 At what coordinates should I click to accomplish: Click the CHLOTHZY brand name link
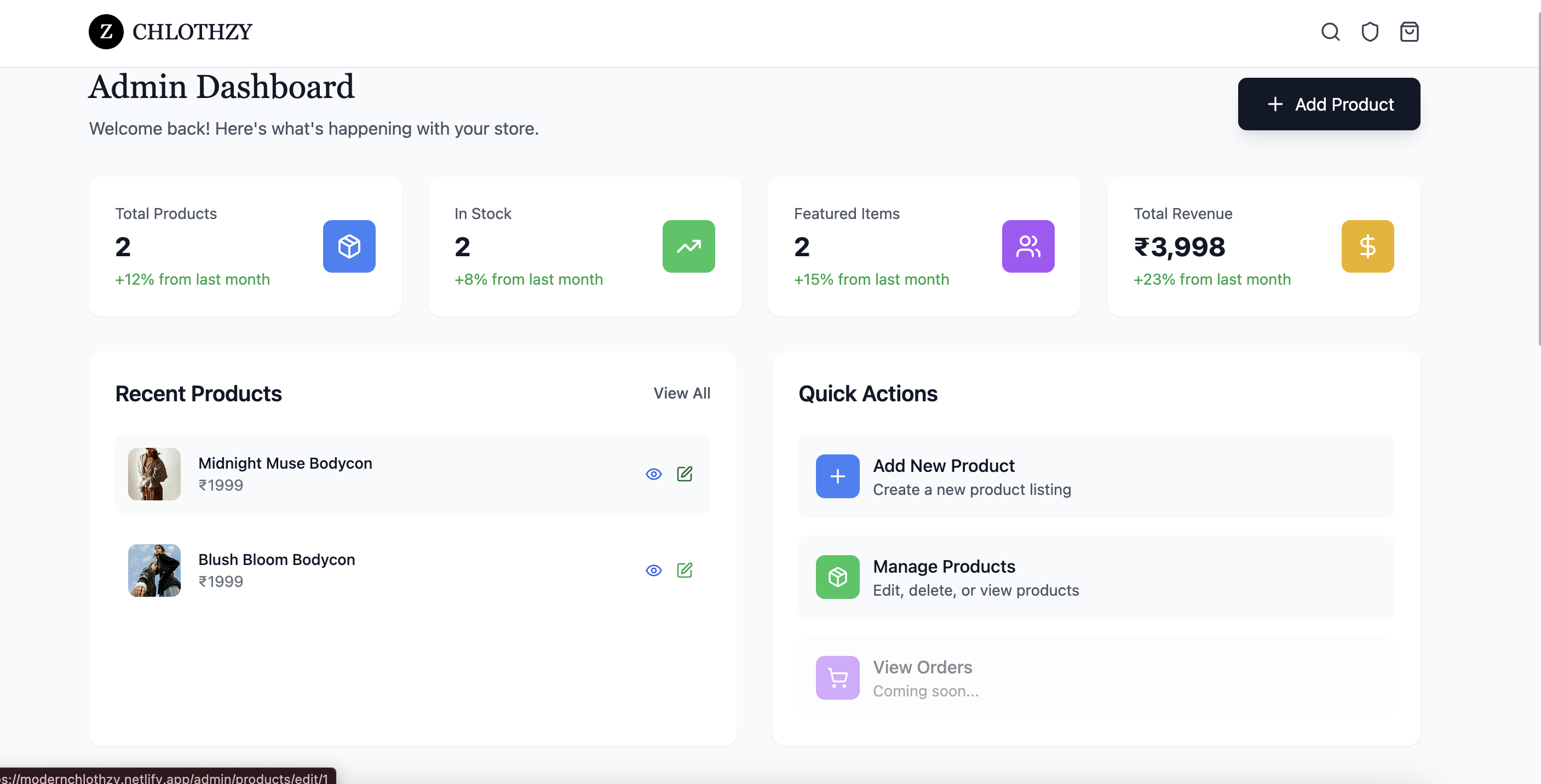192,32
